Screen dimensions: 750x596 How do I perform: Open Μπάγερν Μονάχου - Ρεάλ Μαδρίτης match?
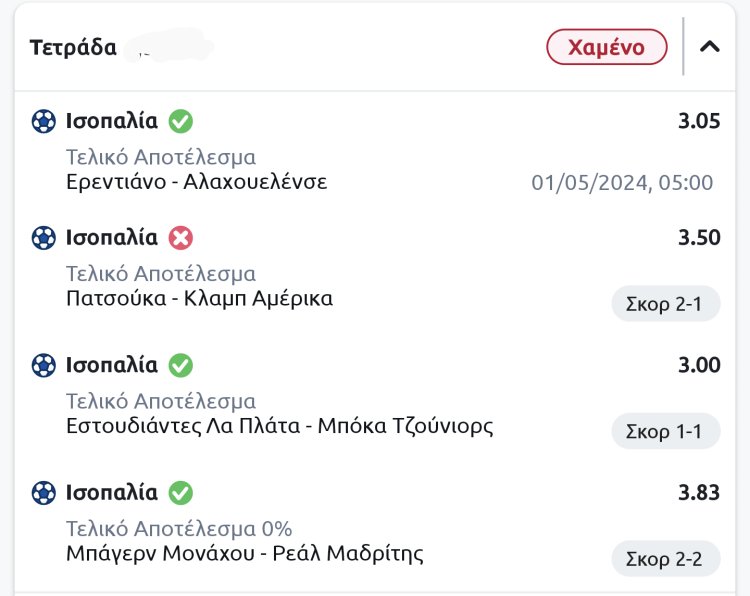pos(244,553)
